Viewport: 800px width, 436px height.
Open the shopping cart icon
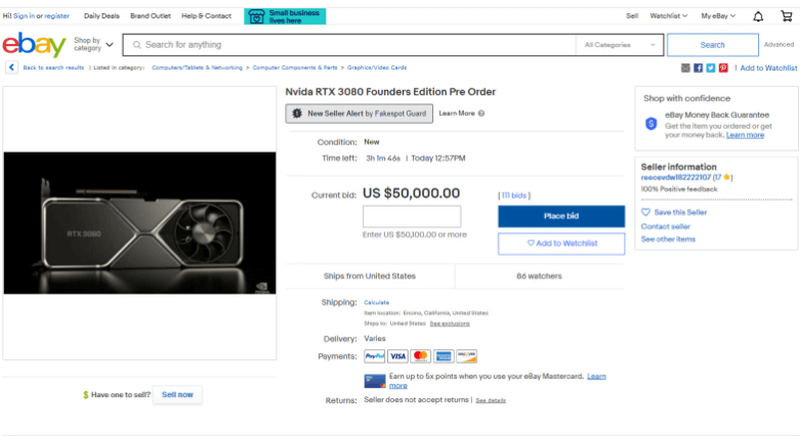click(x=786, y=16)
